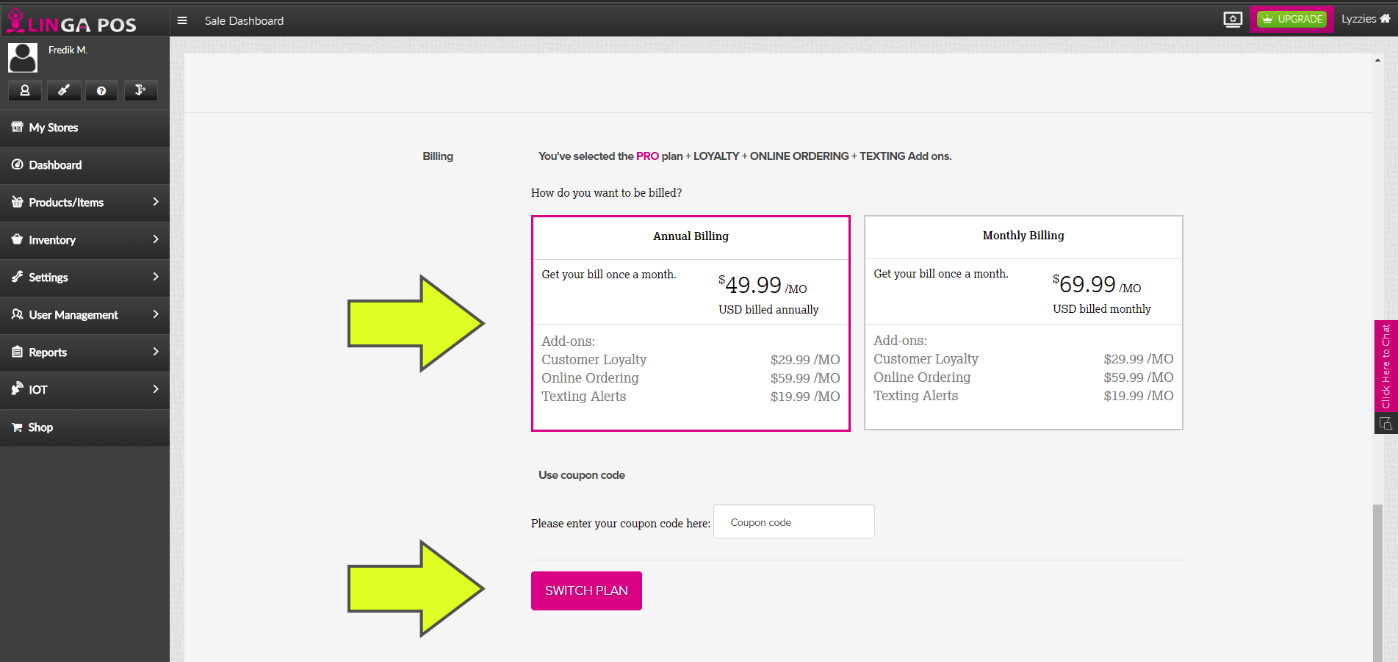Expand User Management chevron arrow
Screen dimensions: 1398x662
coord(156,315)
